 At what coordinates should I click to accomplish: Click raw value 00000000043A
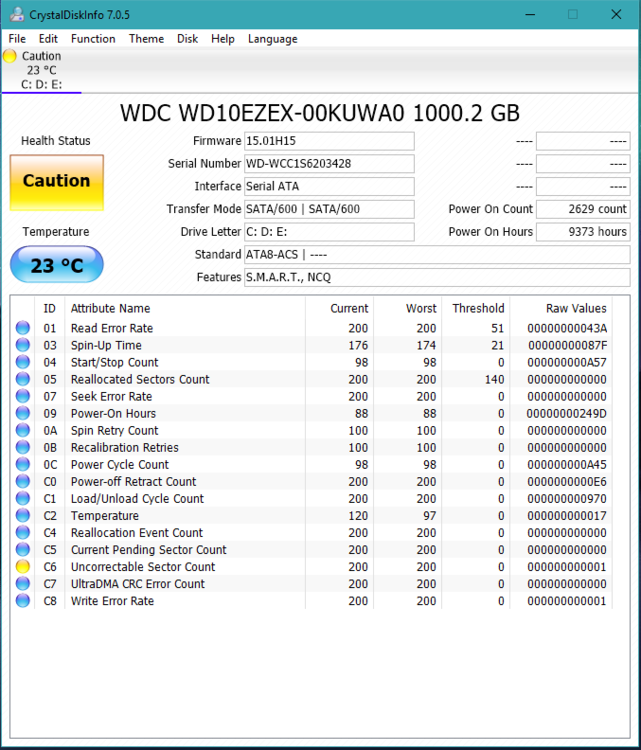(567, 328)
